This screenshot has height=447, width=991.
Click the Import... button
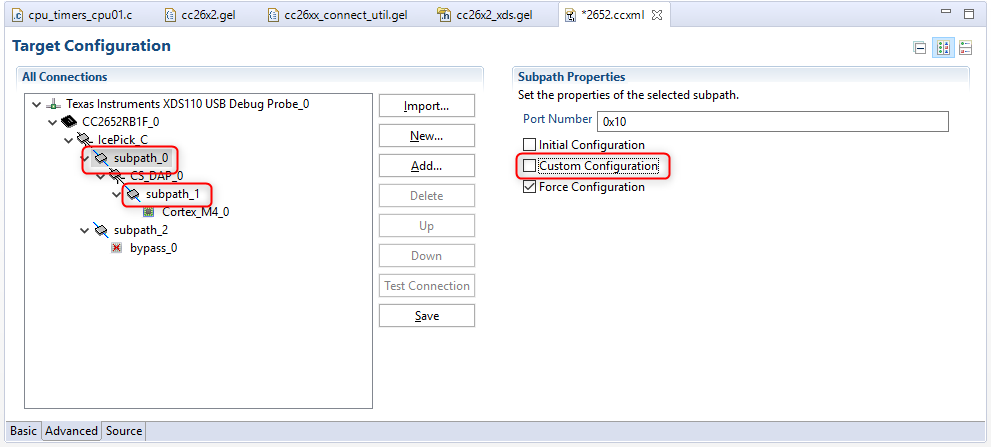pos(427,106)
